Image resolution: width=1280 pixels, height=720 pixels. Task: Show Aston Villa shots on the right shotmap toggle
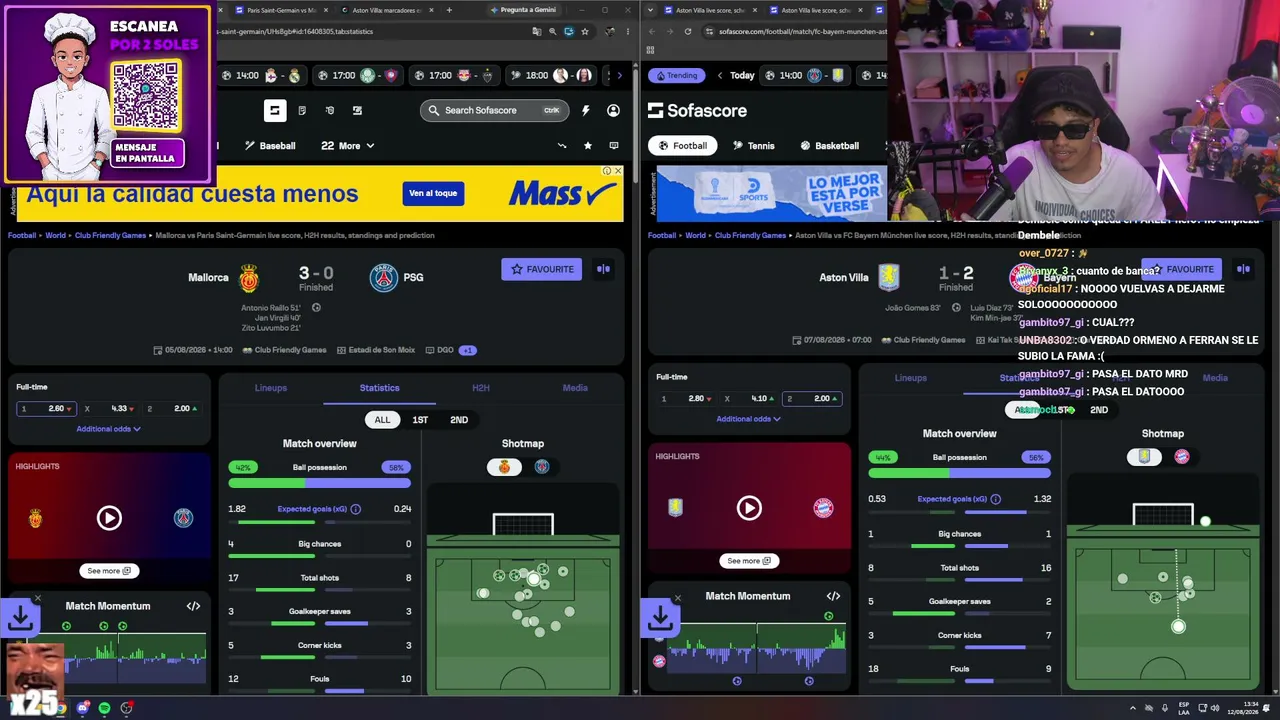[x=1144, y=457]
